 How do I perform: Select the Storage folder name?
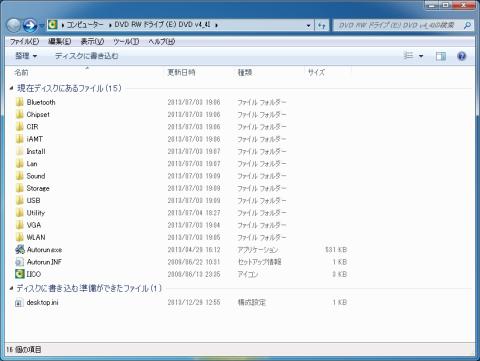pos(38,188)
